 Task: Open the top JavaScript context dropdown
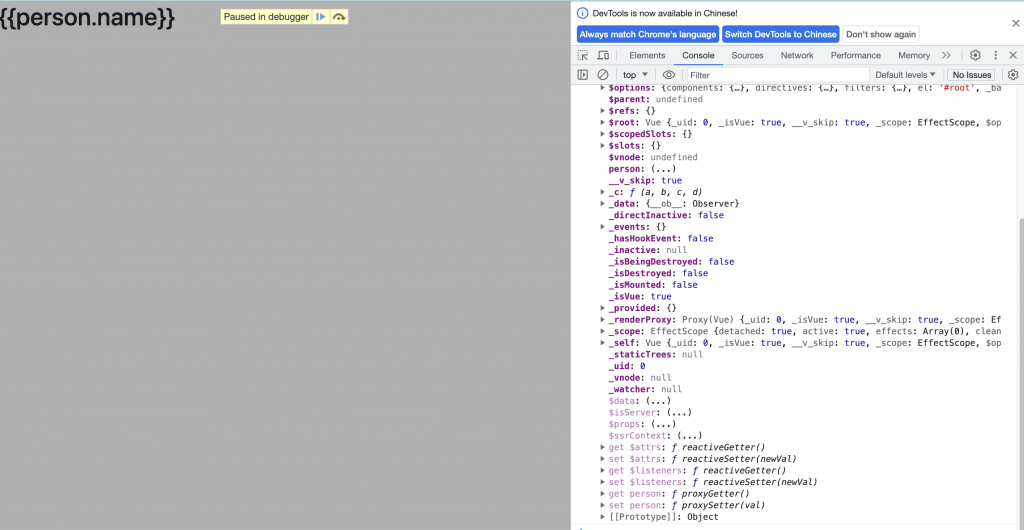coord(635,75)
